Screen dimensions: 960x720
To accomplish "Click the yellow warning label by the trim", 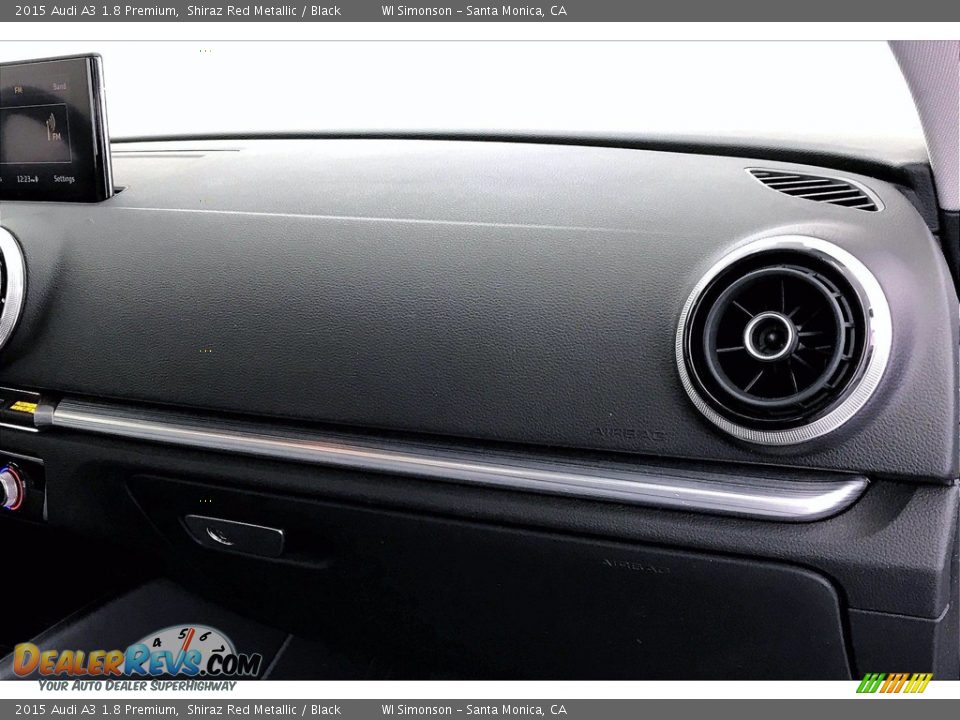I will coord(23,407).
